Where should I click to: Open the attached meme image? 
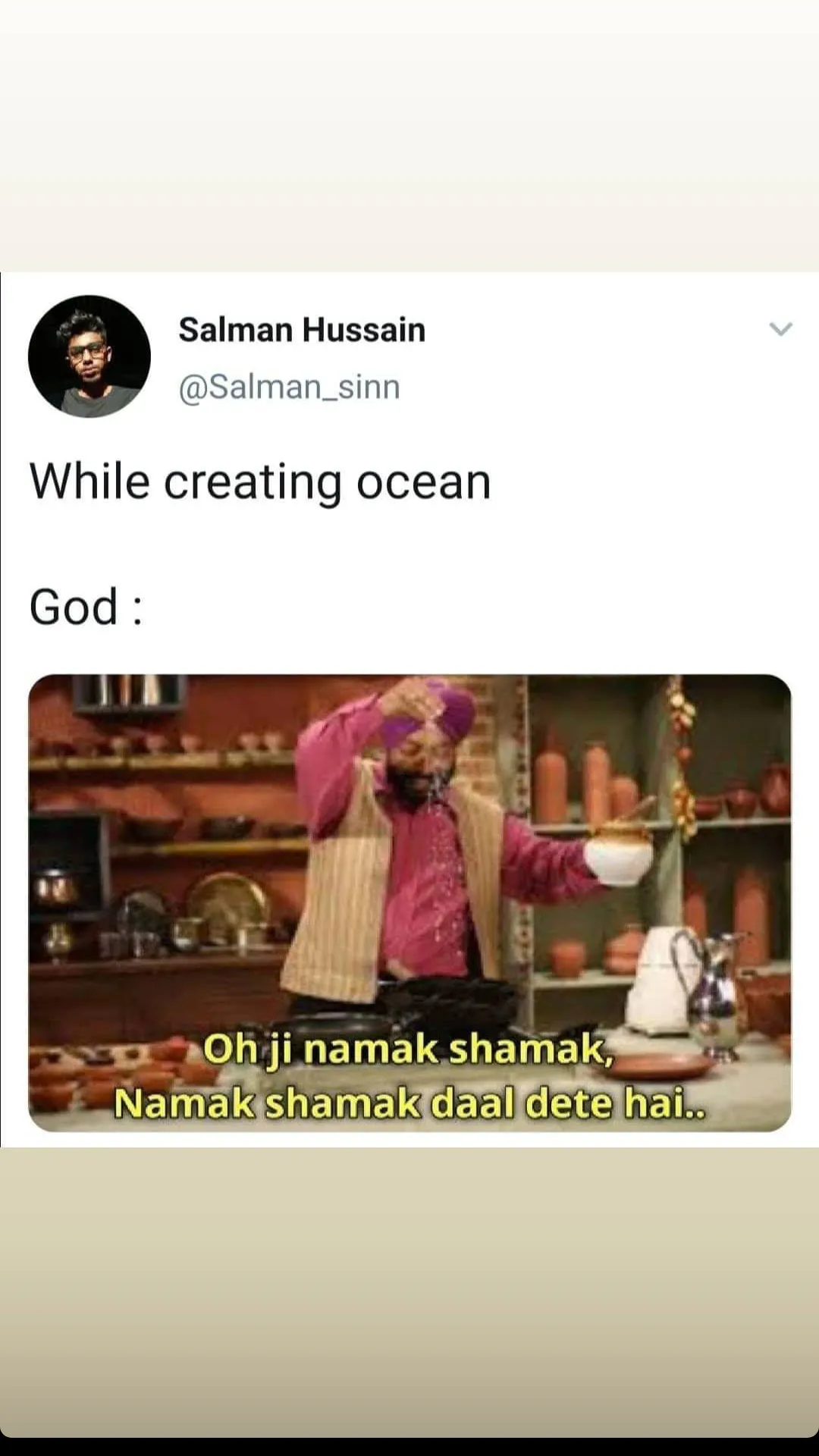409,902
